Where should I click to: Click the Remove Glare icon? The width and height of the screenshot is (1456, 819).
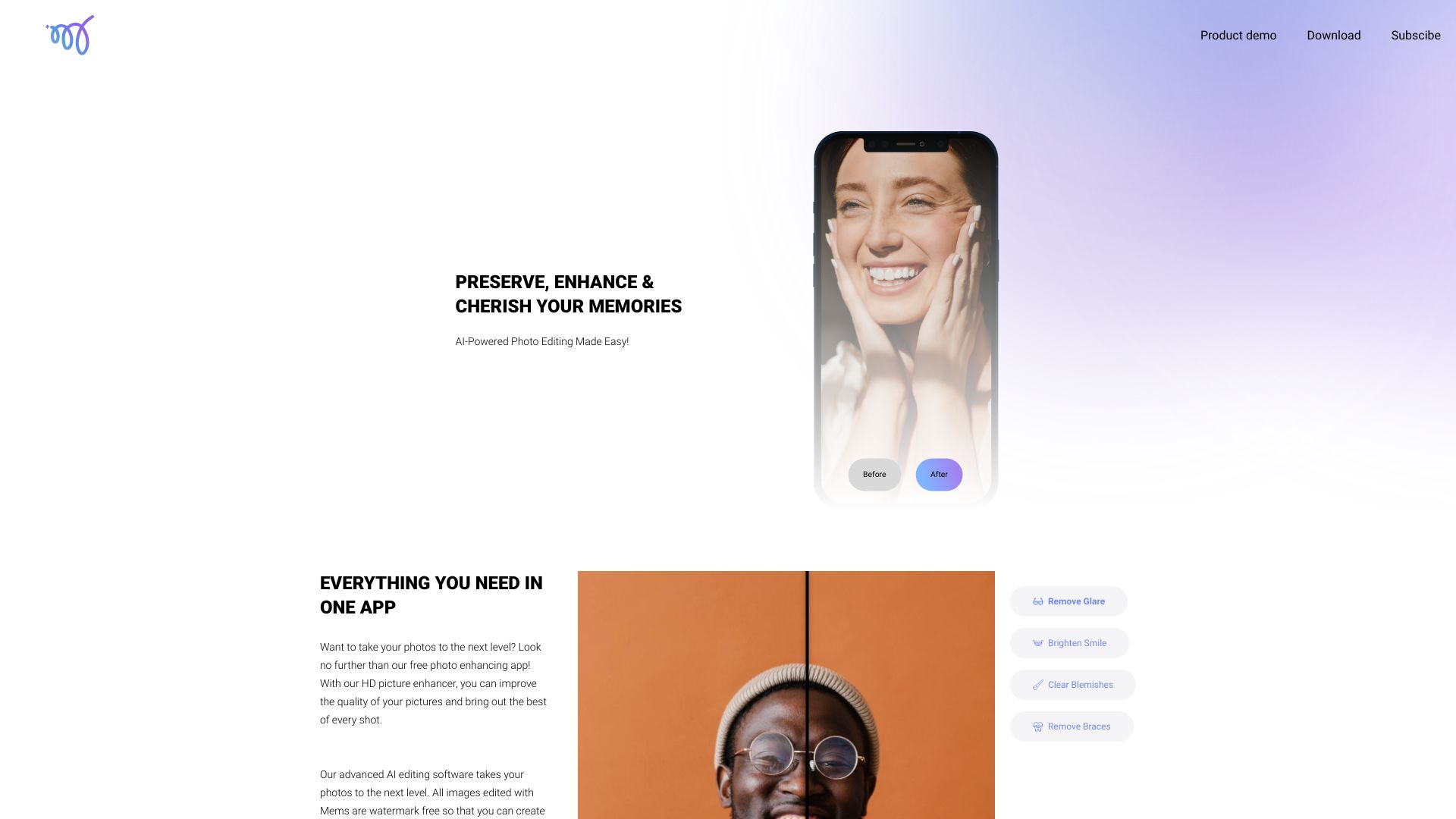1037,601
